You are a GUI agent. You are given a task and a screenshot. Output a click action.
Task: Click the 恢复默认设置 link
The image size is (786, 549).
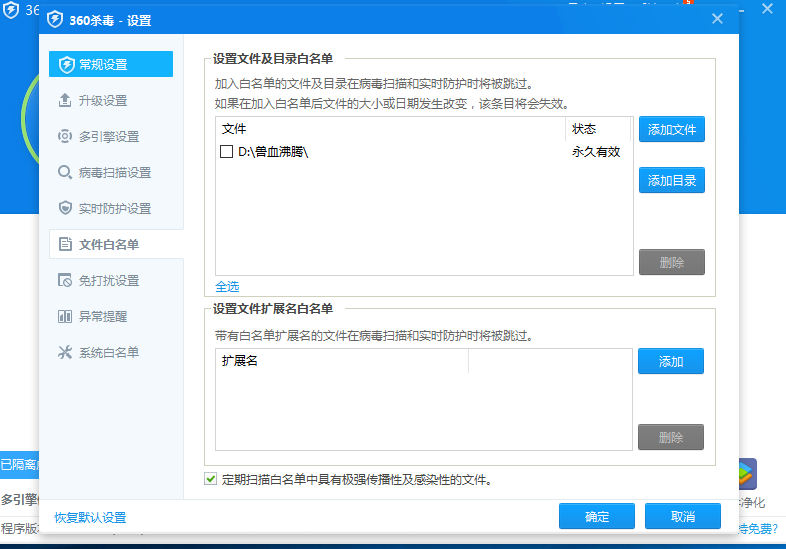tap(90, 517)
